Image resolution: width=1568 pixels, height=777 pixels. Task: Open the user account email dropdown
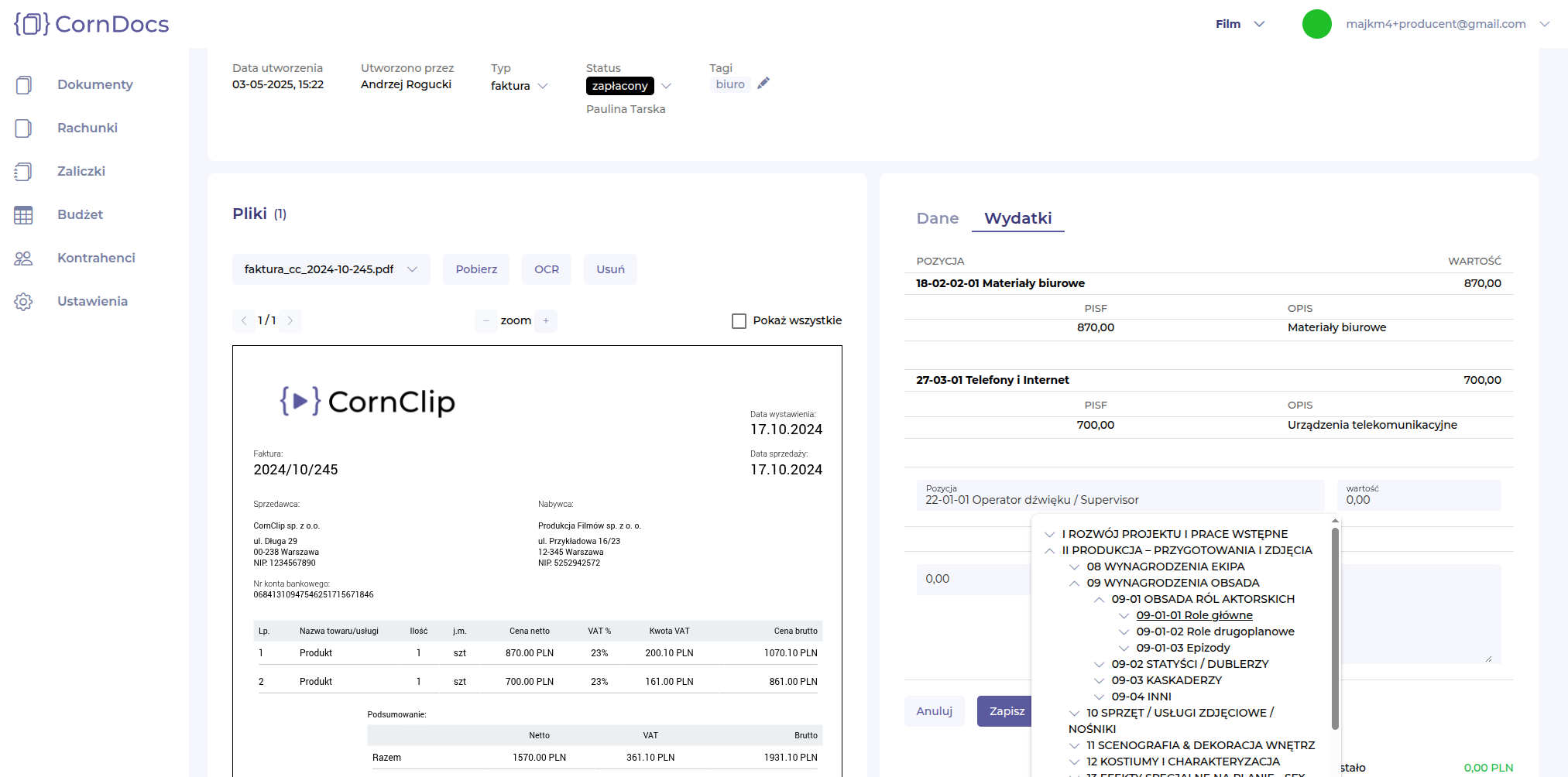pos(1448,24)
